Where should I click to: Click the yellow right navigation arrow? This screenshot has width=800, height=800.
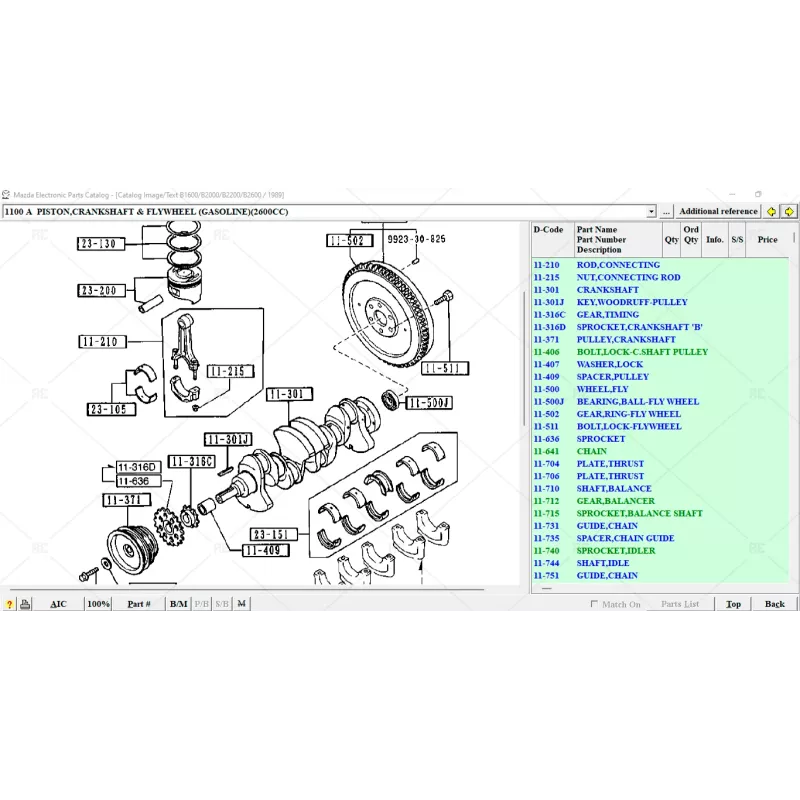click(x=789, y=211)
